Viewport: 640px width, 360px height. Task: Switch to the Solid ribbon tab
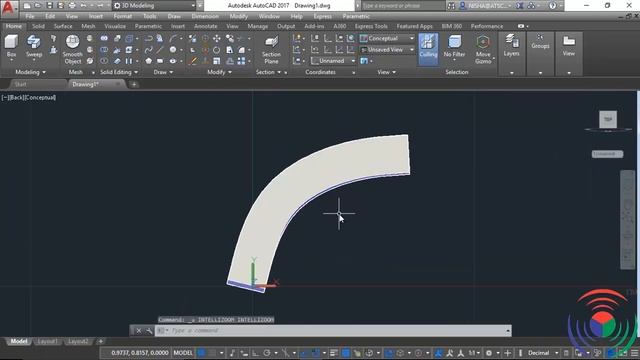(38, 26)
